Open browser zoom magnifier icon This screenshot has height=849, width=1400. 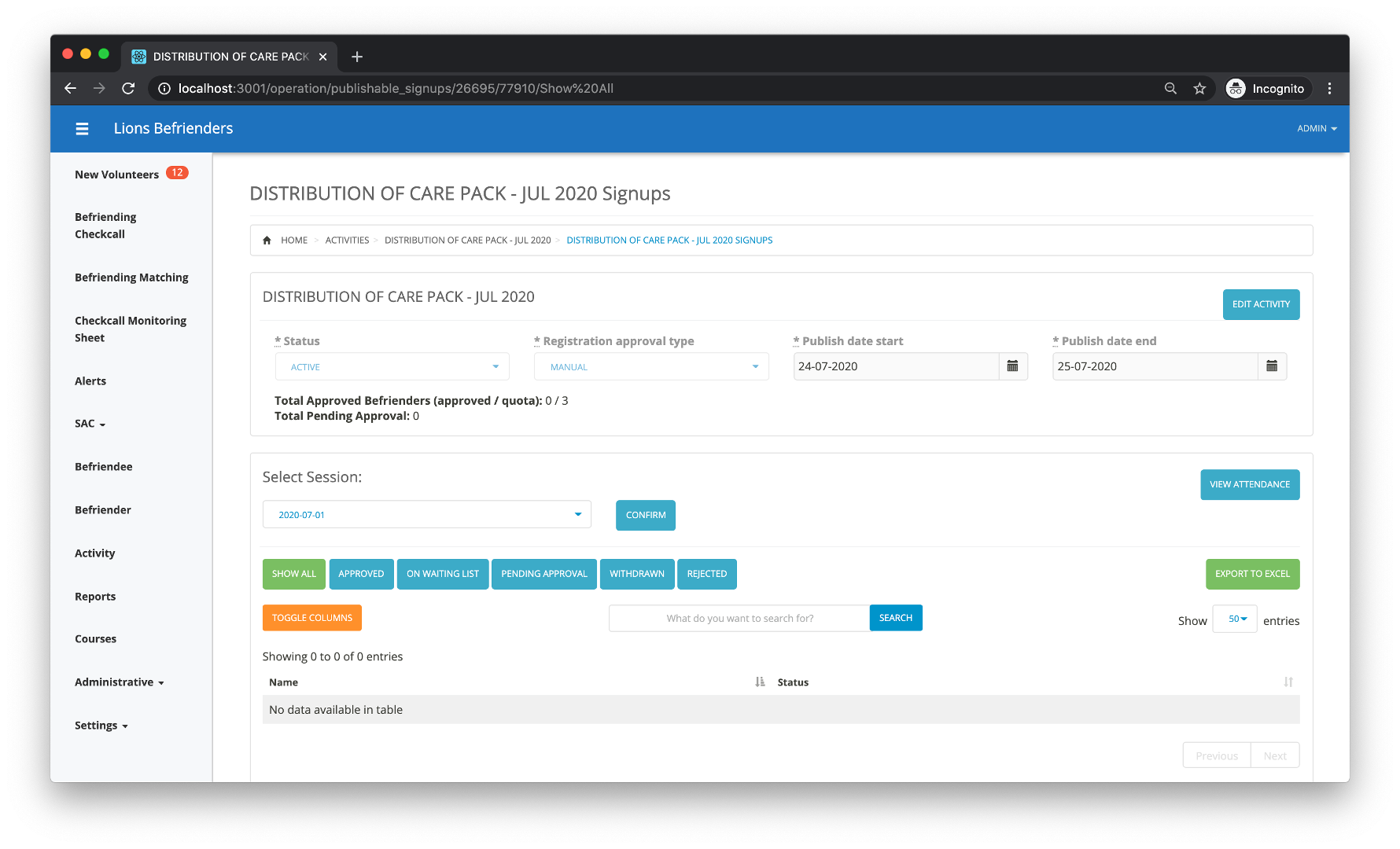(x=1170, y=89)
